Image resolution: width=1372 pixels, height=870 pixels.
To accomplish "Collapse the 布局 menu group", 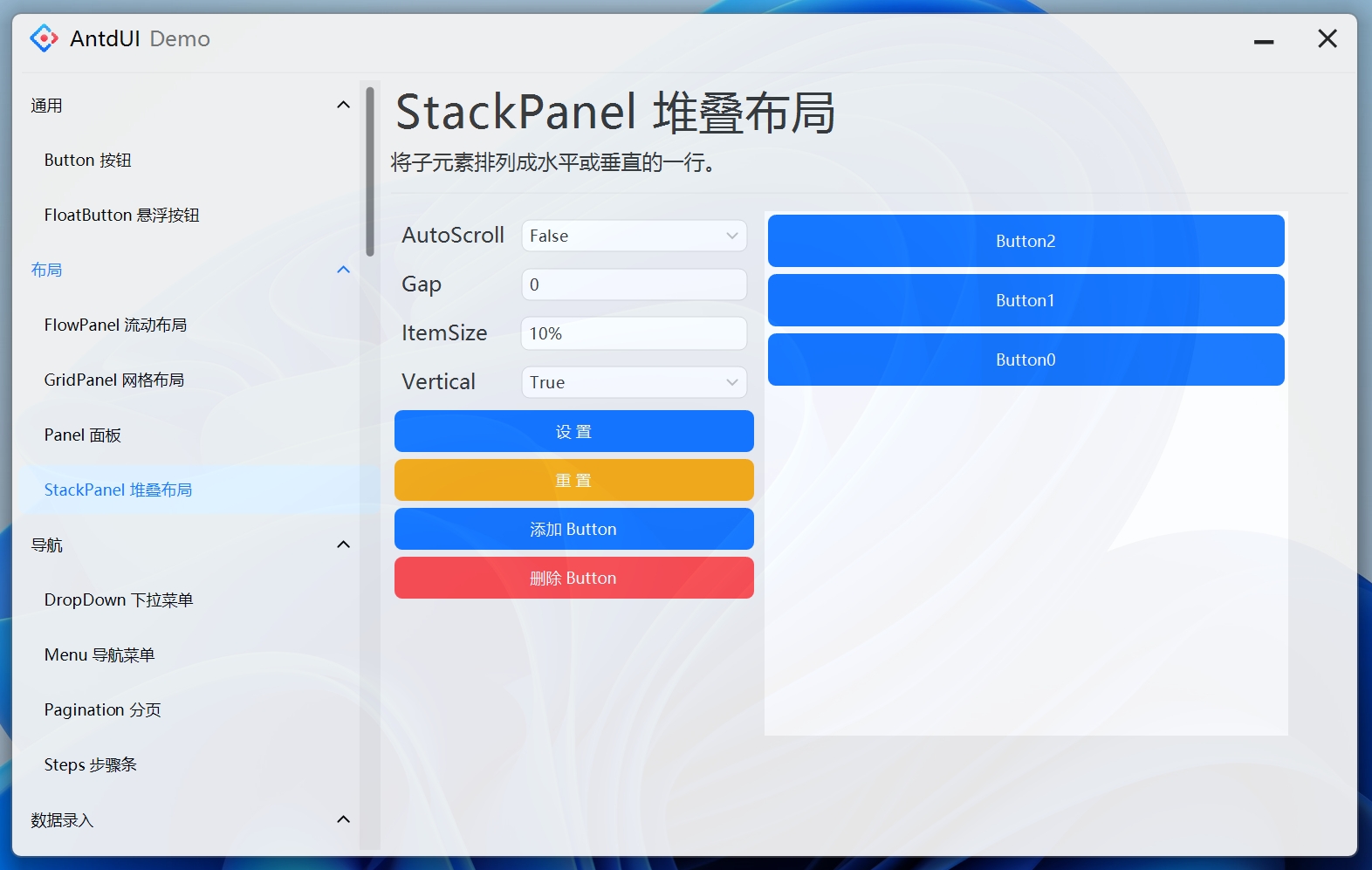I will pos(343,270).
